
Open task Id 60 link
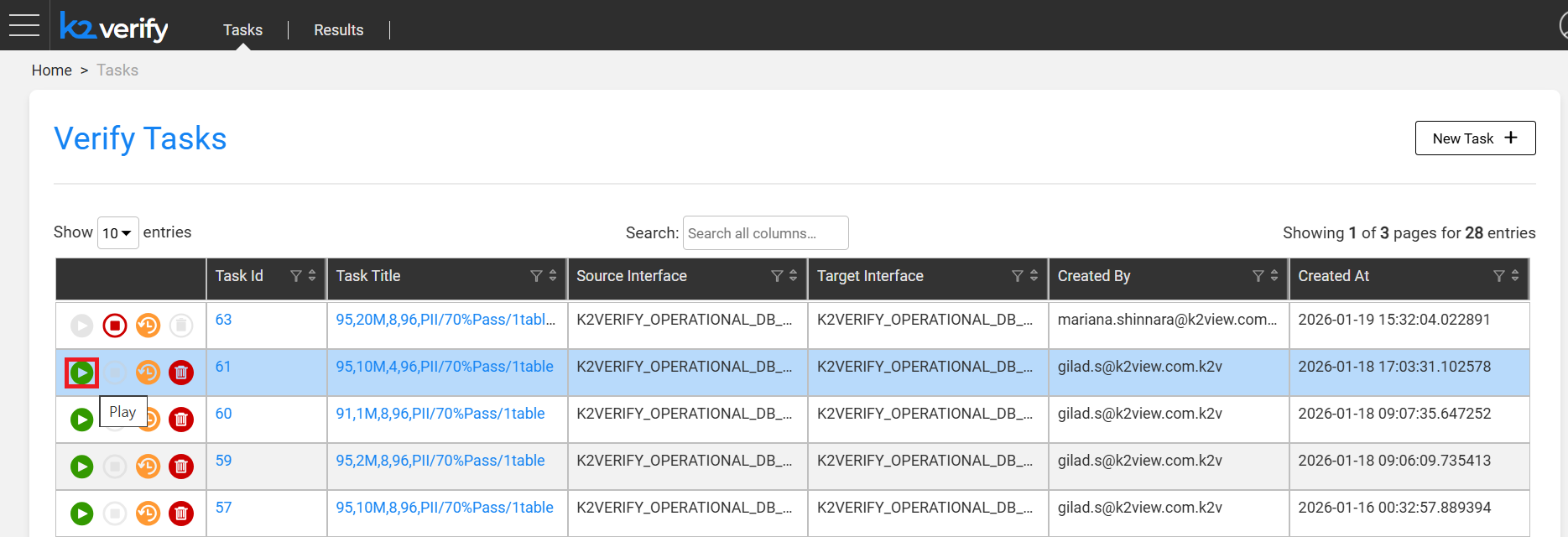pyautogui.click(x=223, y=414)
